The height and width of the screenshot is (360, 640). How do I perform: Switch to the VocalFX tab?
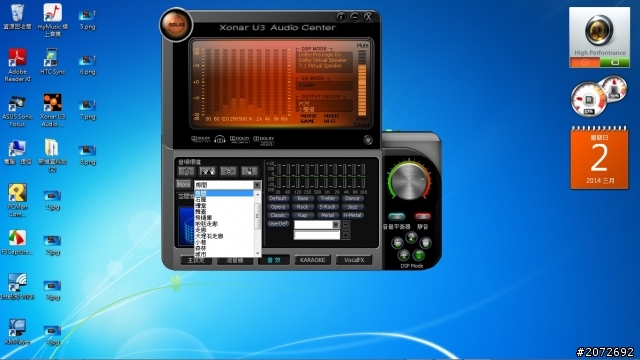(x=354, y=260)
